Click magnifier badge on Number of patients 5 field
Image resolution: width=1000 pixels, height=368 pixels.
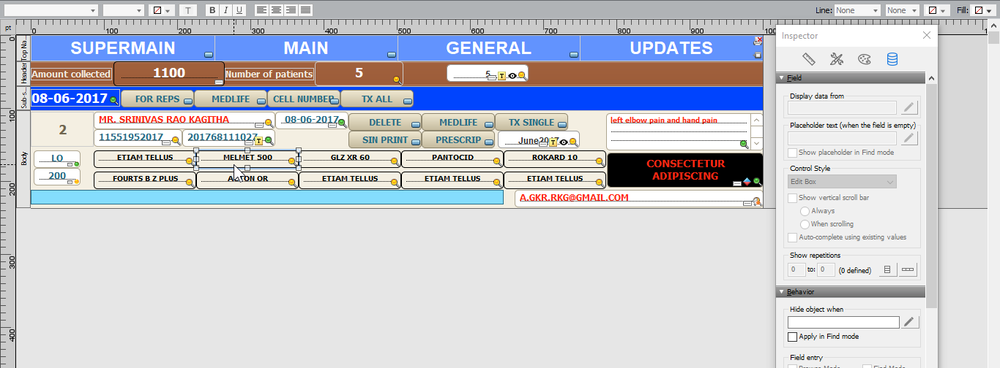coord(397,80)
